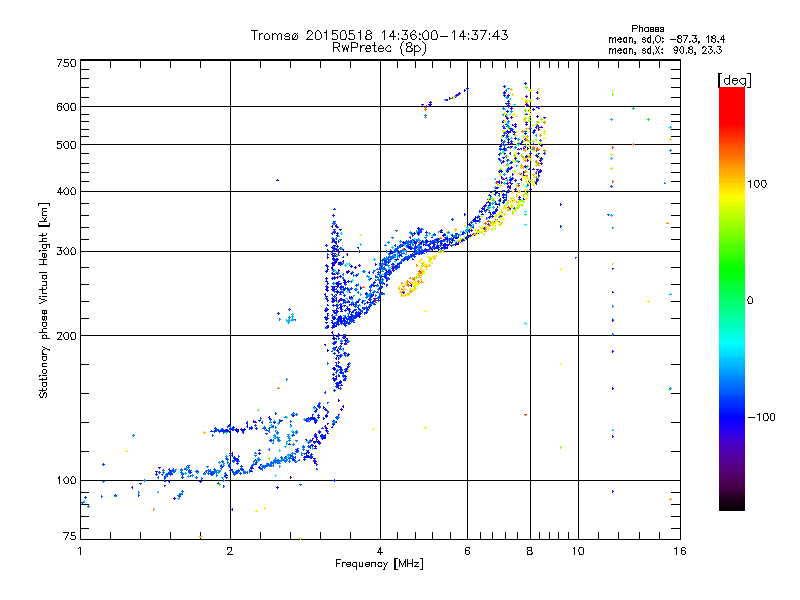Click the height axis tick label '75'
The image size is (800, 600).
70,536
